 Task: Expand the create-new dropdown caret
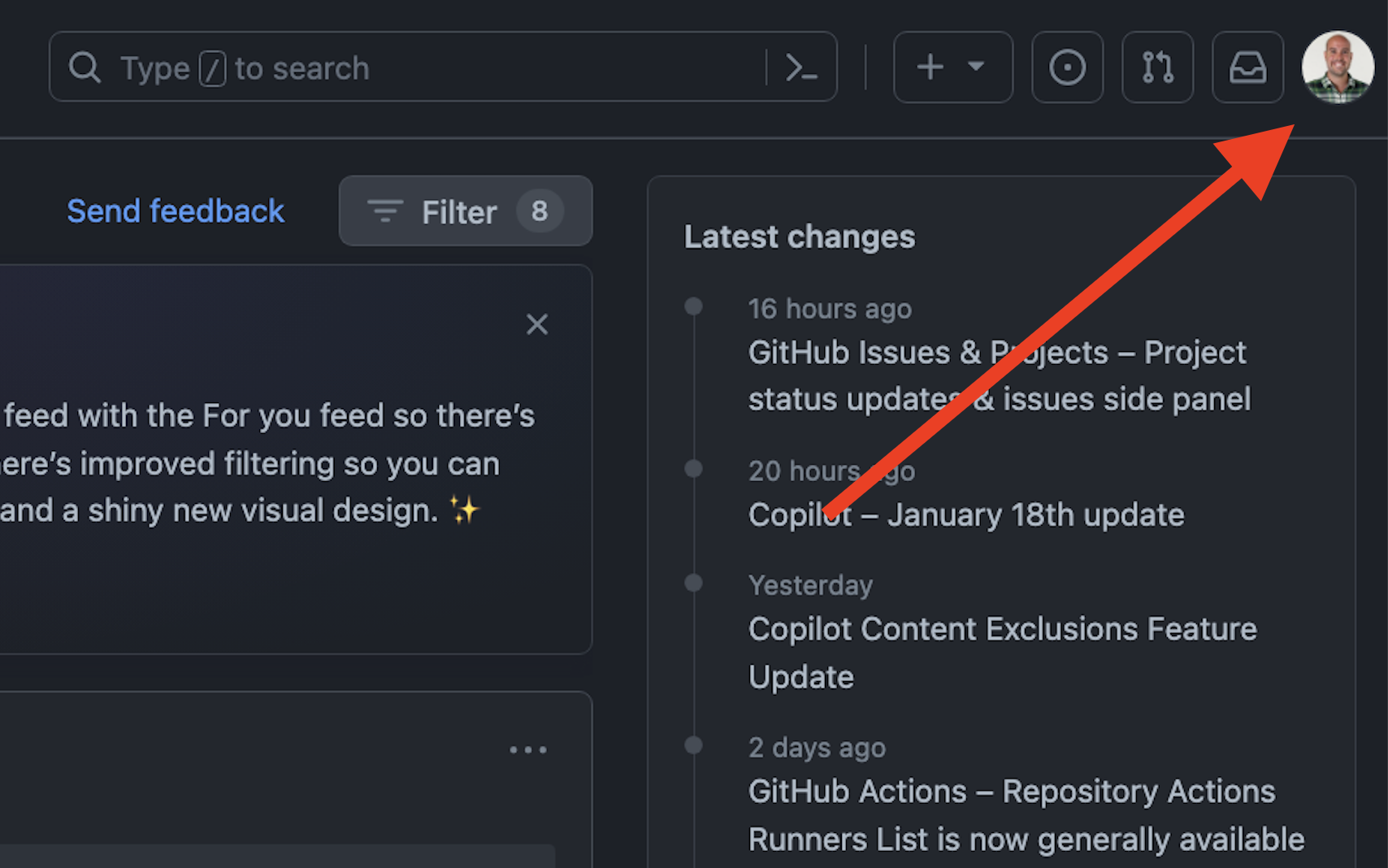click(x=975, y=67)
